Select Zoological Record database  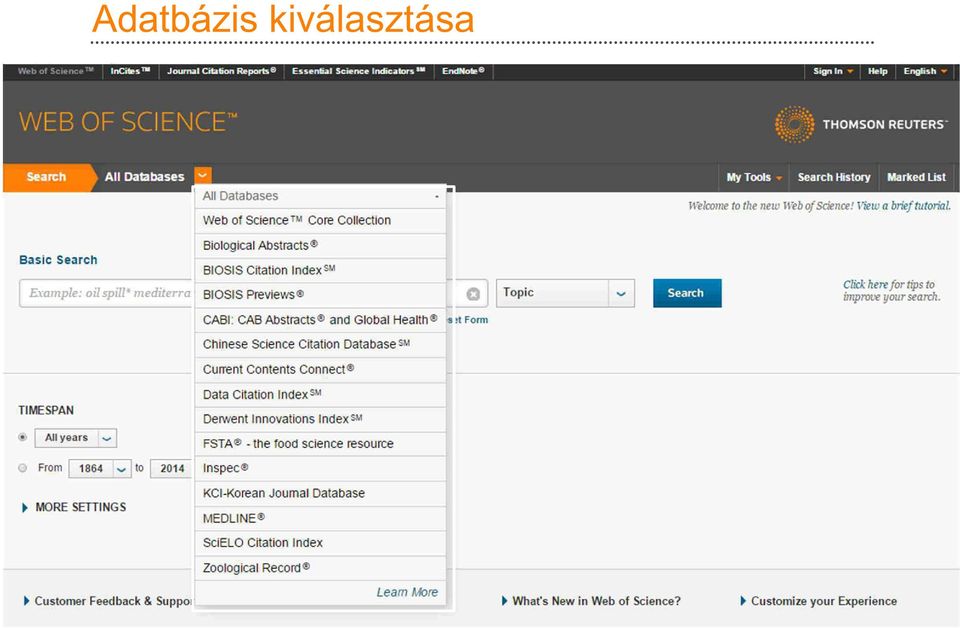pos(320,568)
